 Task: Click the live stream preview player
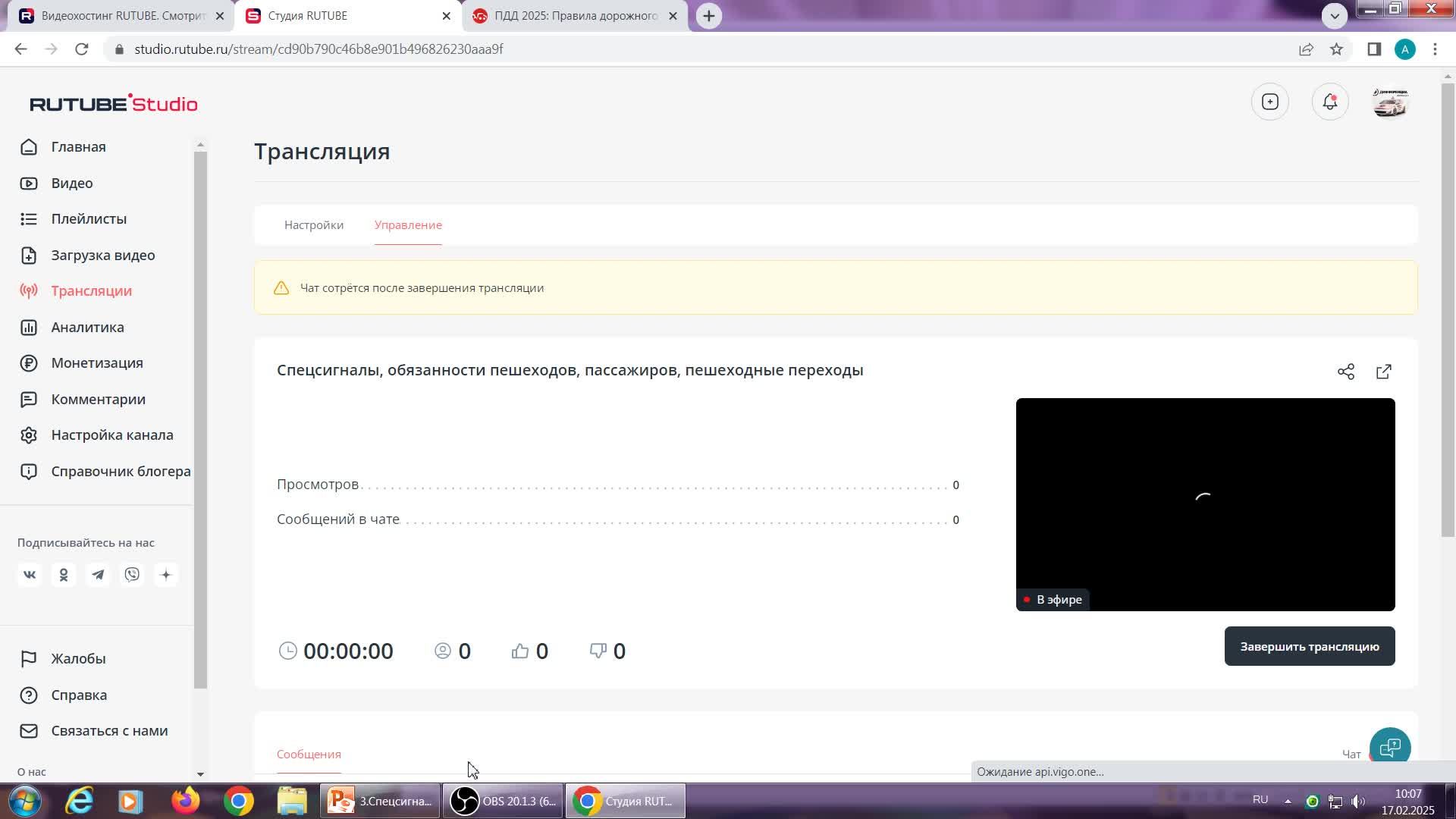(x=1204, y=504)
